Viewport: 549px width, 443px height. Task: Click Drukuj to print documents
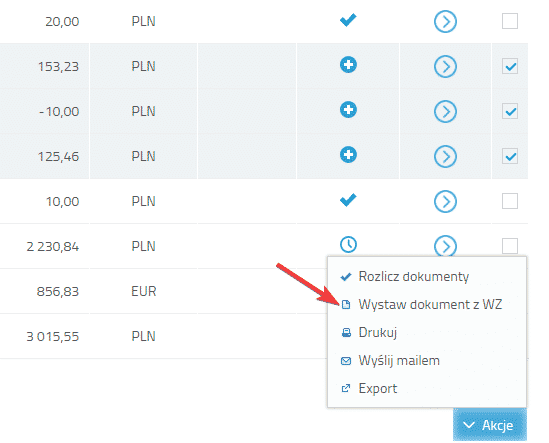[x=369, y=332]
